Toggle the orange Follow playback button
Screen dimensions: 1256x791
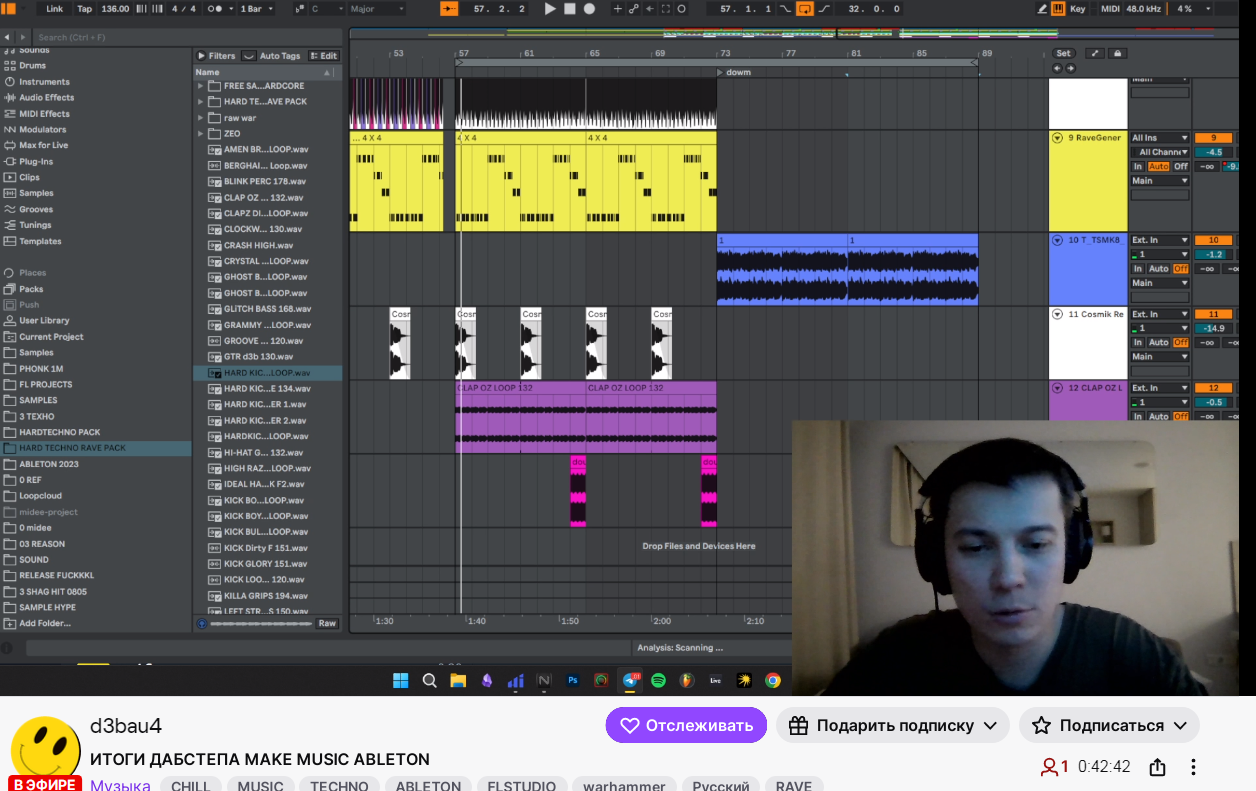click(449, 9)
